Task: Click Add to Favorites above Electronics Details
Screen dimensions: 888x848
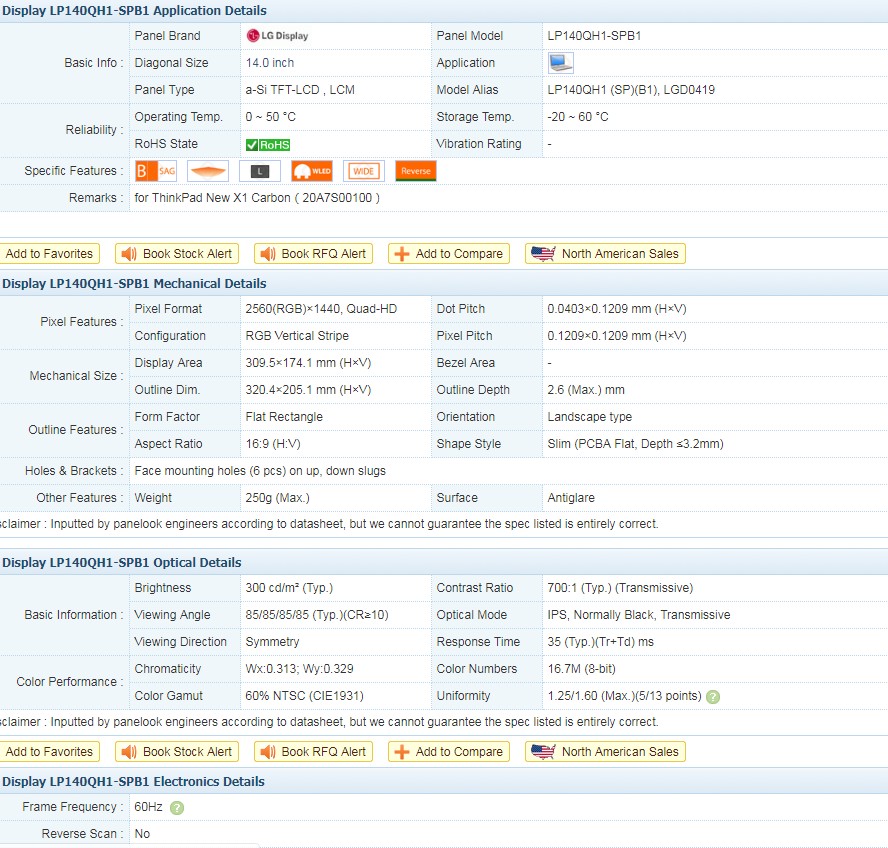Action: tap(49, 752)
